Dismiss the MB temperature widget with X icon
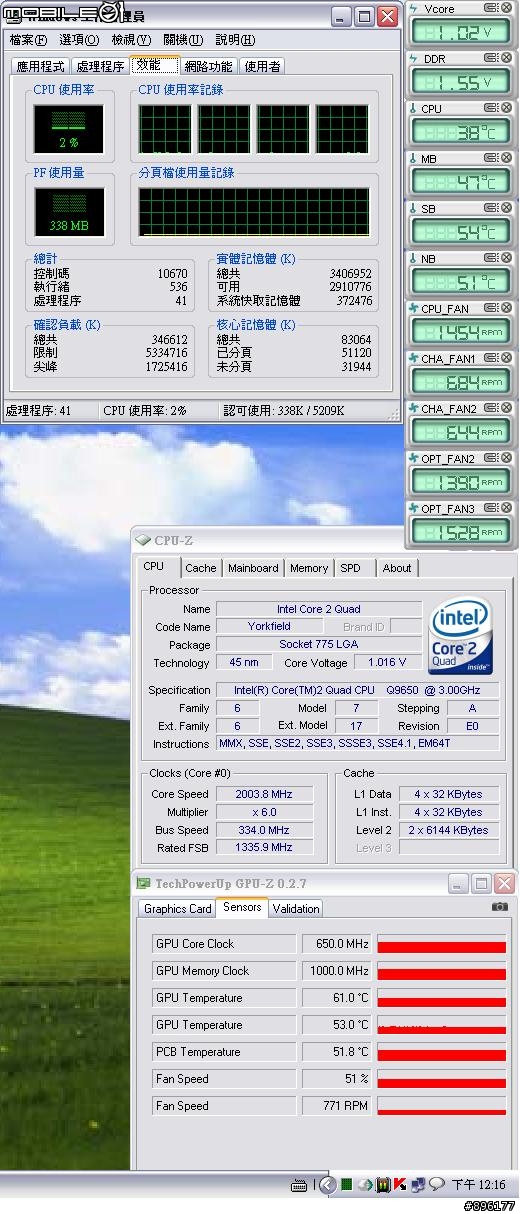This screenshot has width=520, height=1214. [x=506, y=158]
